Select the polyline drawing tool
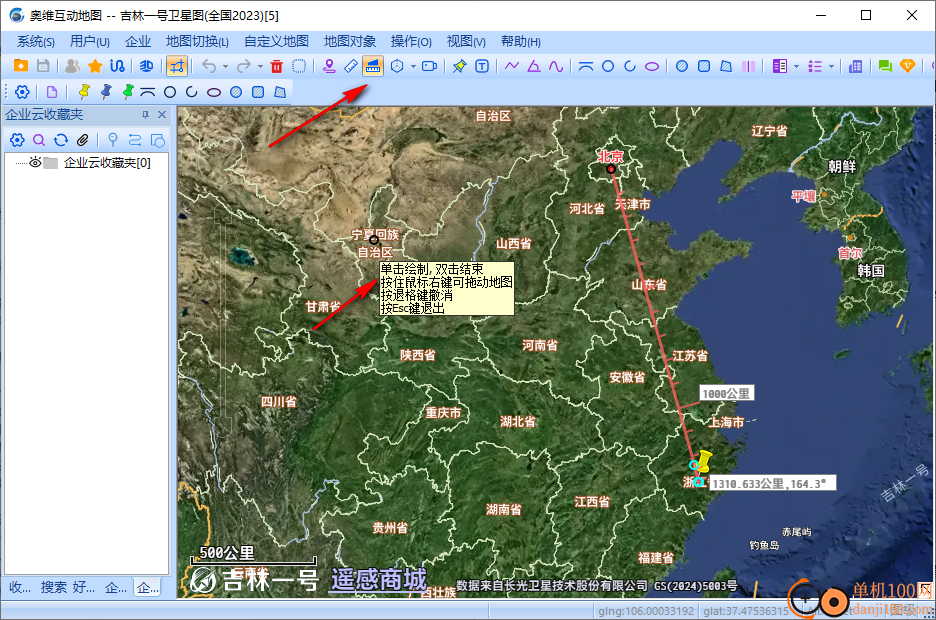Image resolution: width=936 pixels, height=620 pixels. [x=512, y=66]
